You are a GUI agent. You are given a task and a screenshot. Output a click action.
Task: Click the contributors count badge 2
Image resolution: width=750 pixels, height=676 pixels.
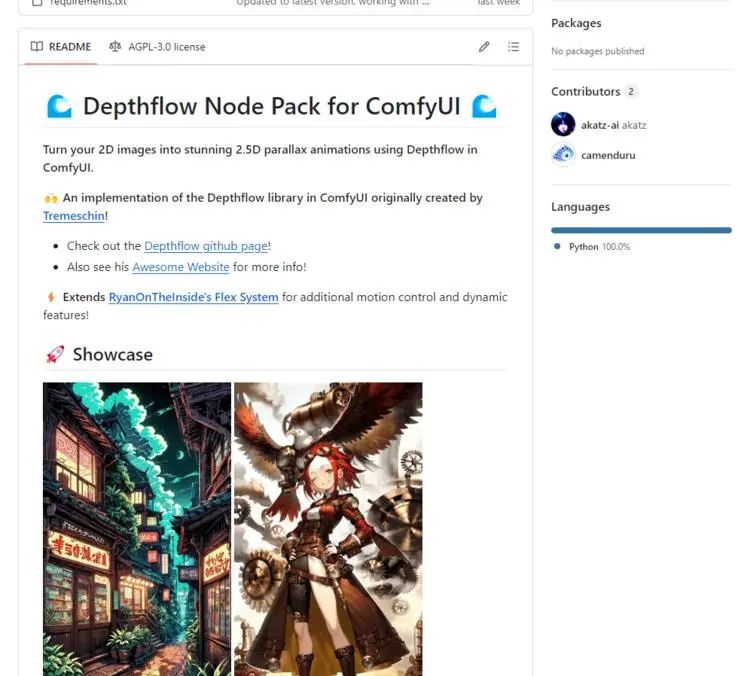tap(631, 91)
